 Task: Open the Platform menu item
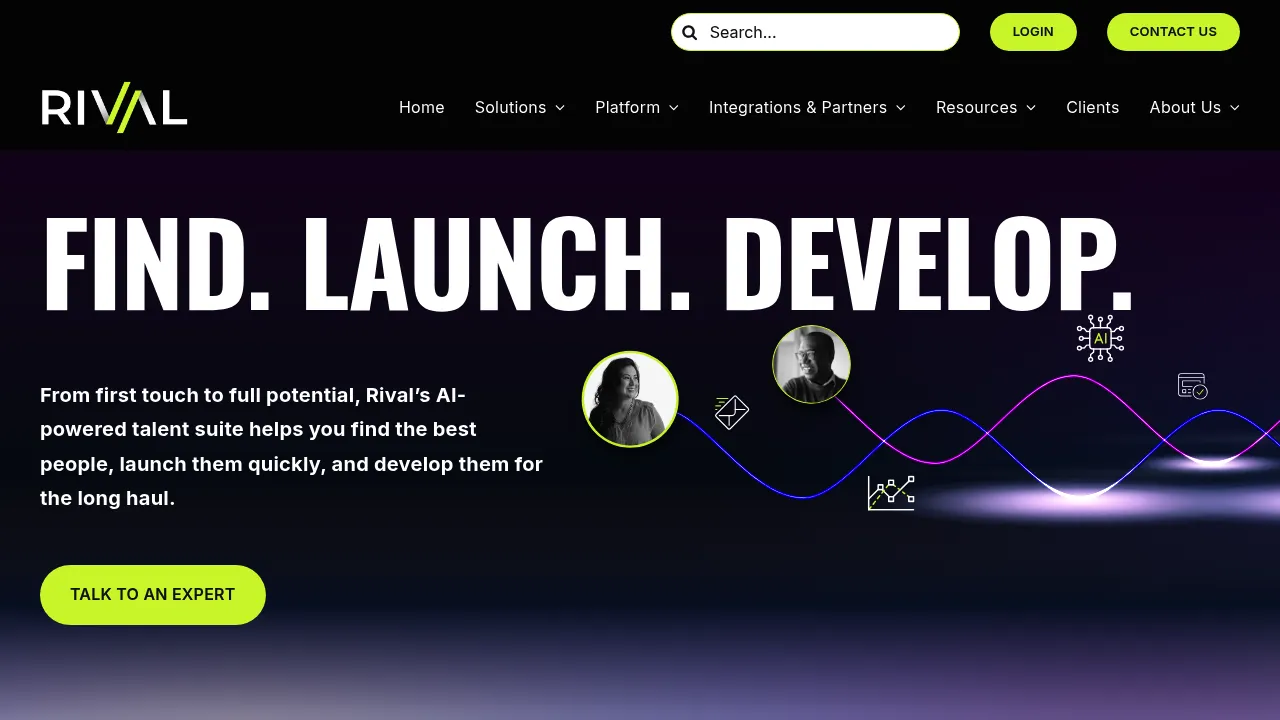click(x=627, y=107)
